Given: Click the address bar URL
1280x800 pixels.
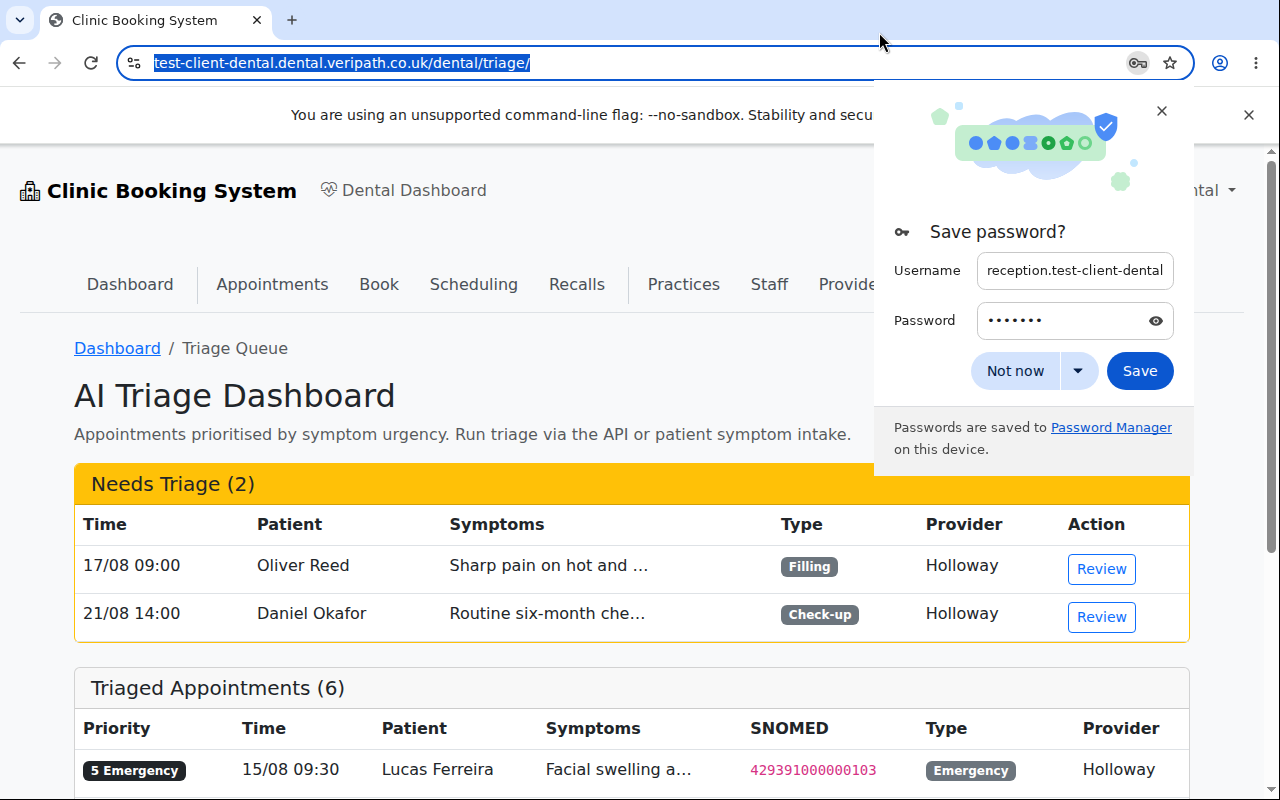Looking at the screenshot, I should click(x=341, y=63).
